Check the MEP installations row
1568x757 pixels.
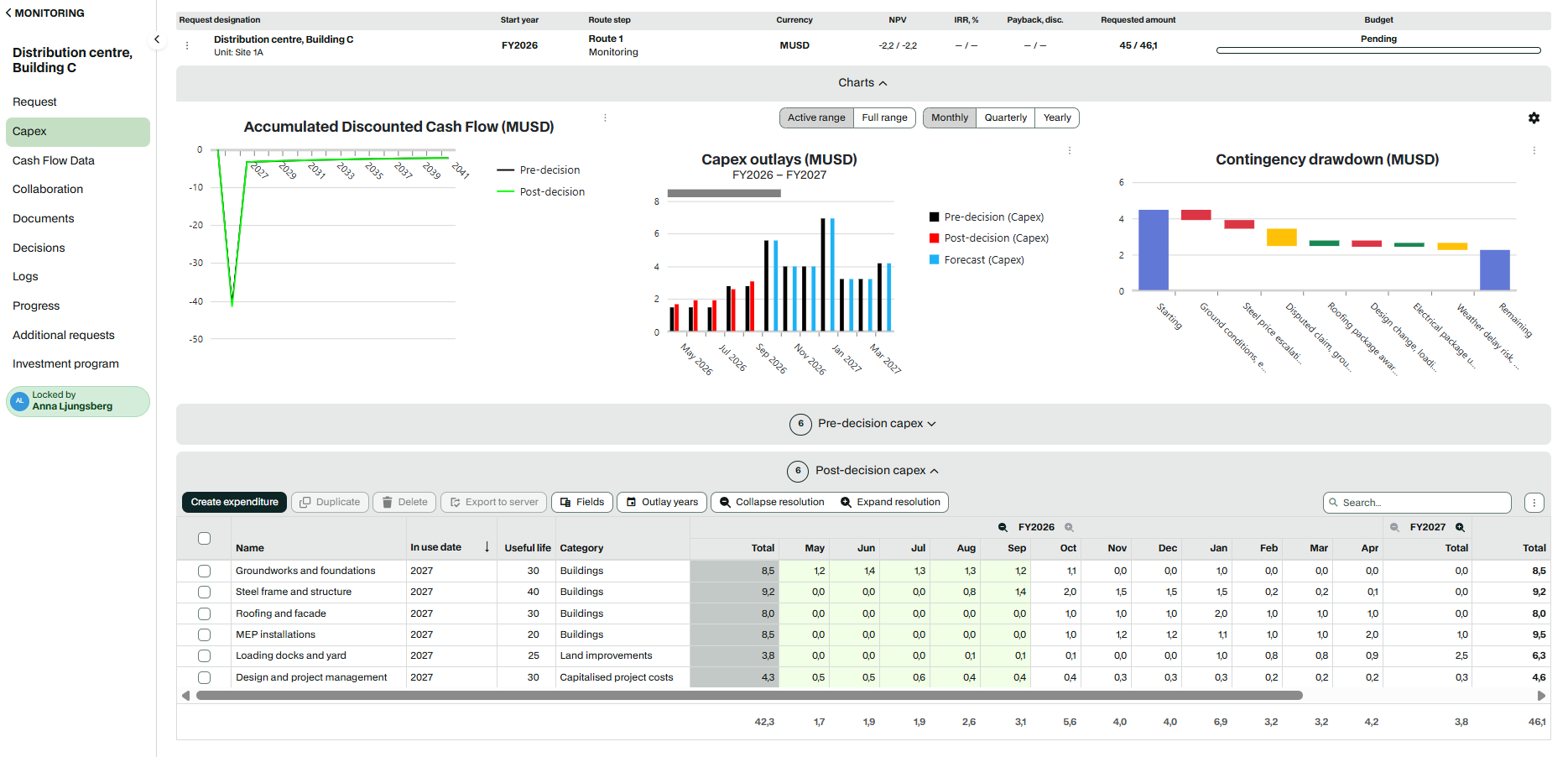tap(204, 635)
